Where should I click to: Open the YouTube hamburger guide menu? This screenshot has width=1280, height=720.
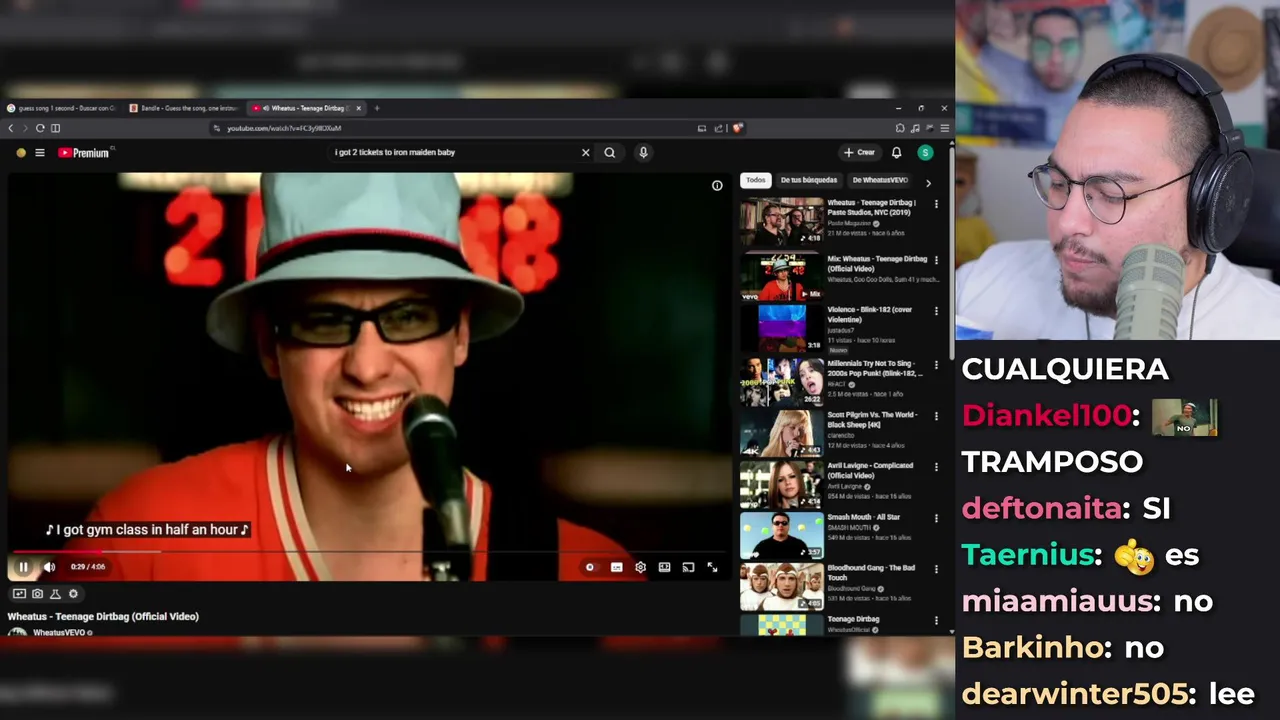click(40, 153)
